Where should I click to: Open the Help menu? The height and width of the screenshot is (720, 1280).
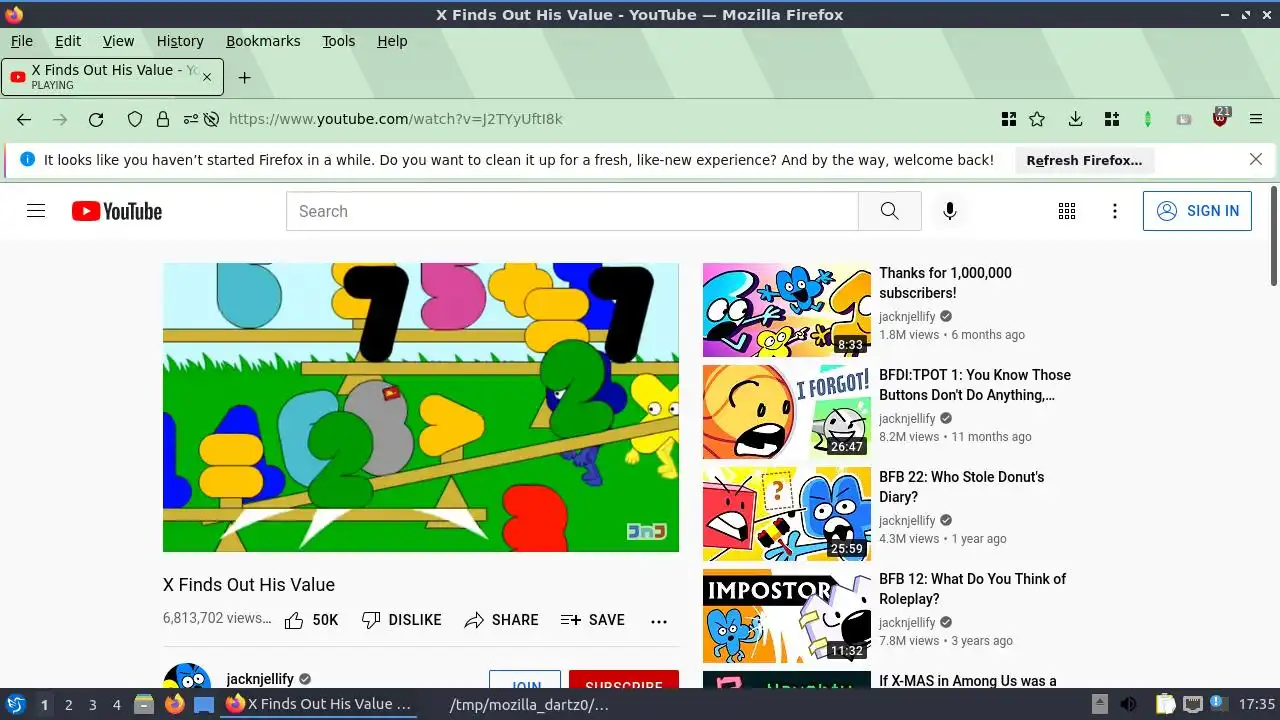(392, 41)
